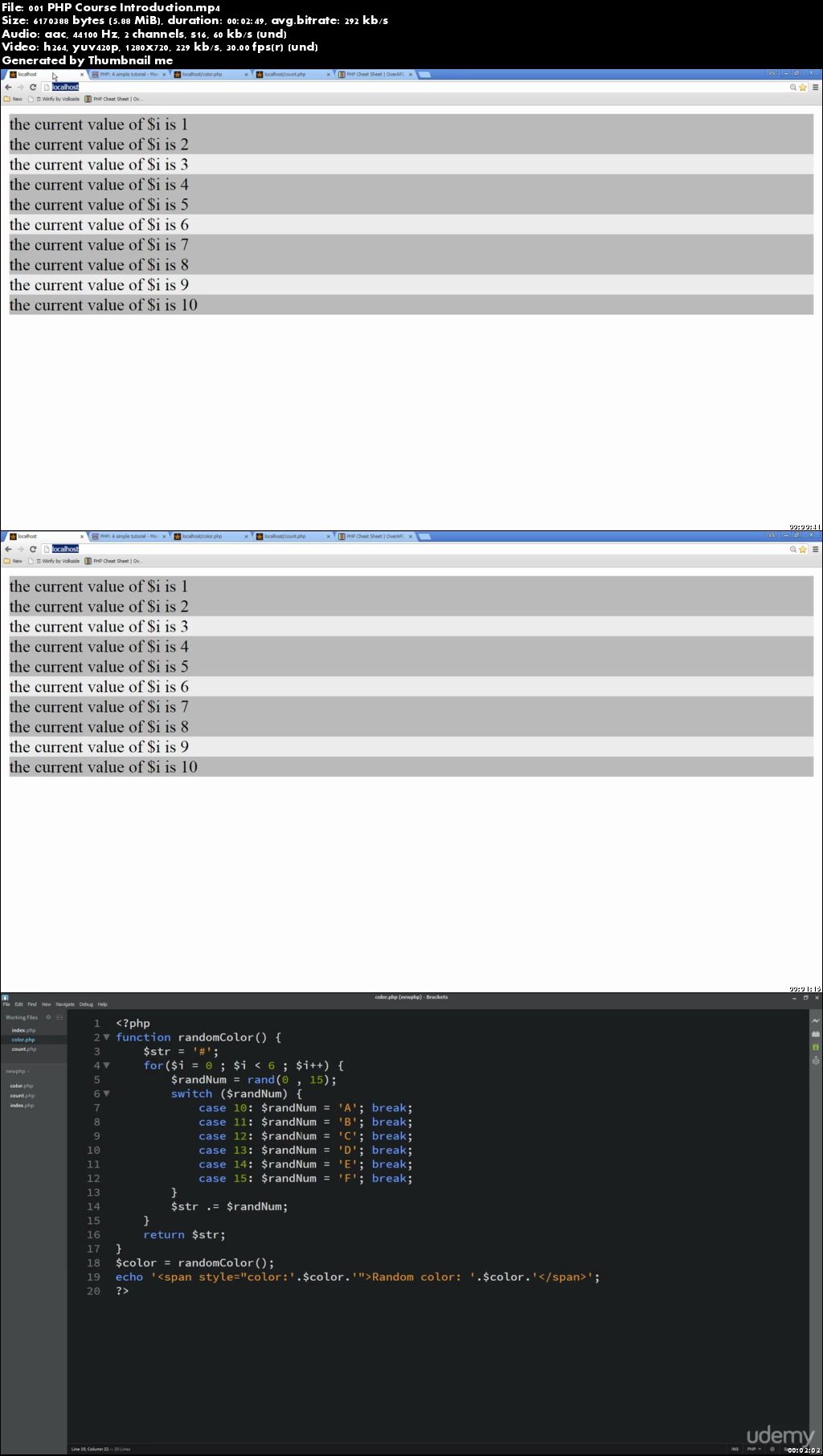The width and height of the screenshot is (823, 1456).
Task: Click Live Preview lightning icon in Brackets
Action: [x=816, y=1020]
